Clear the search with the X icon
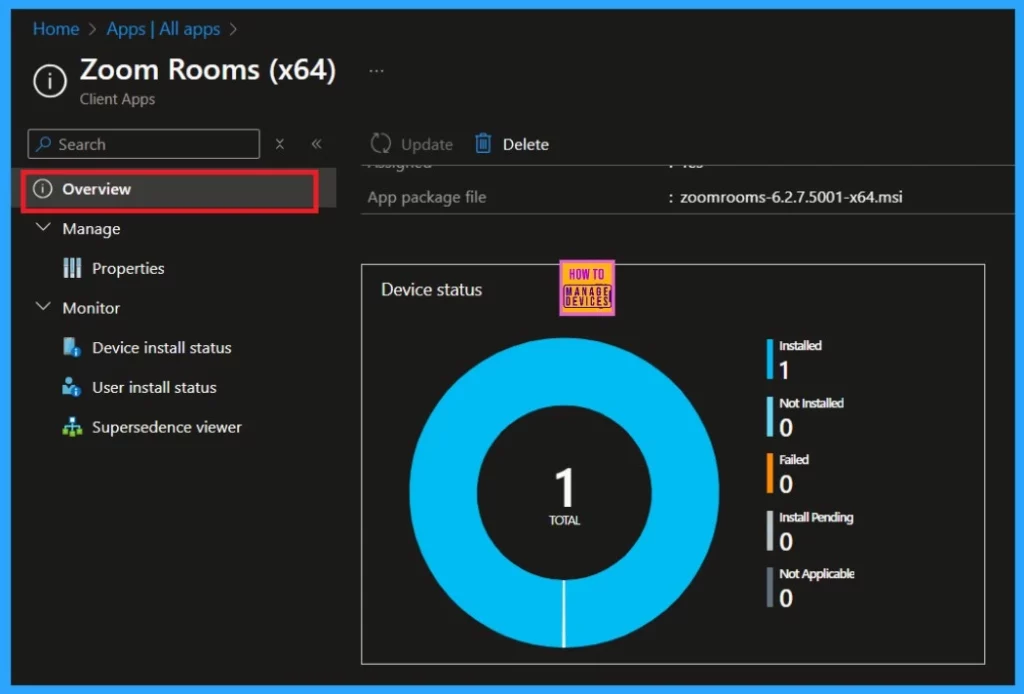Screen dimensions: 1024x694 [280, 144]
